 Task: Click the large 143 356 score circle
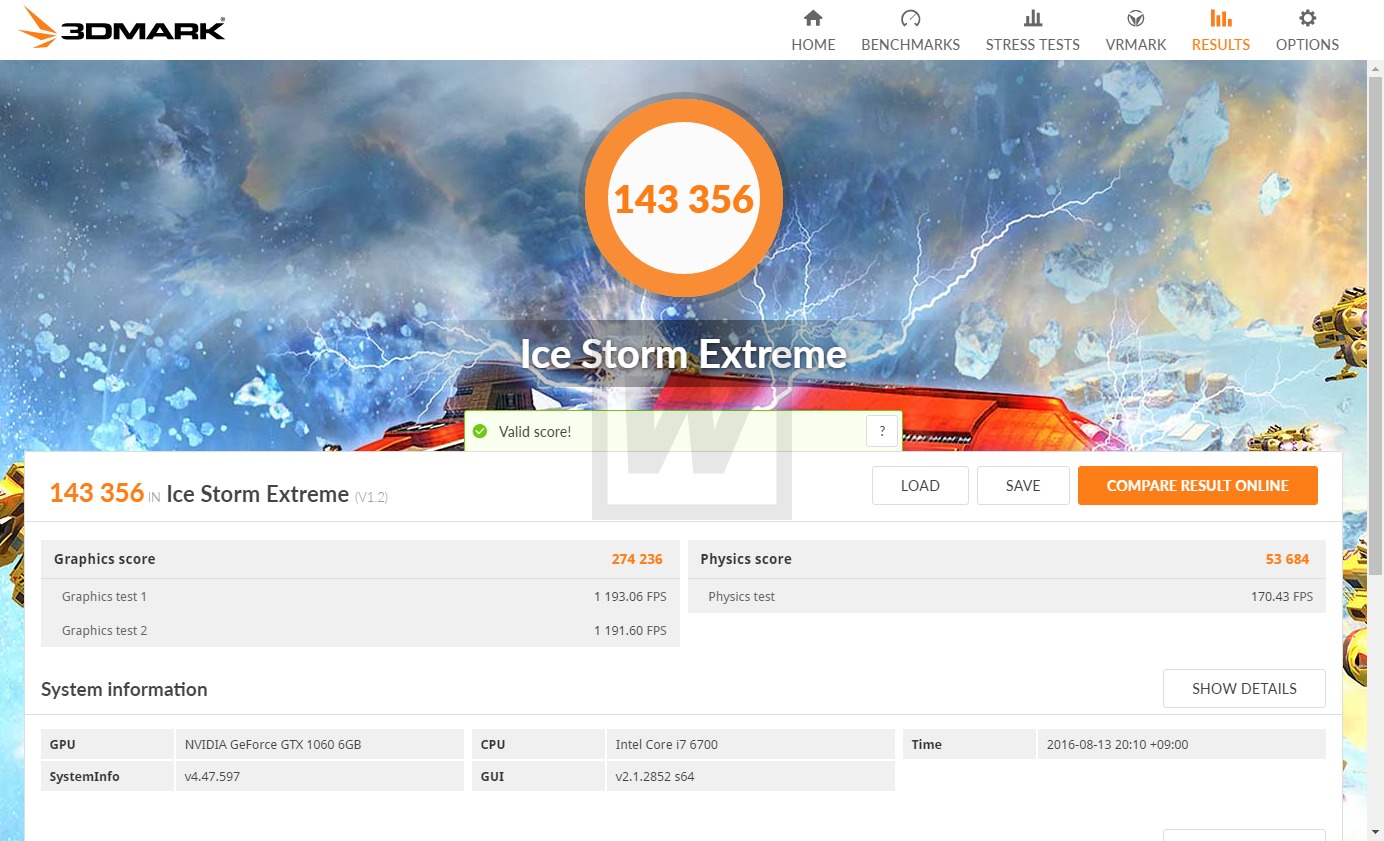[683, 198]
